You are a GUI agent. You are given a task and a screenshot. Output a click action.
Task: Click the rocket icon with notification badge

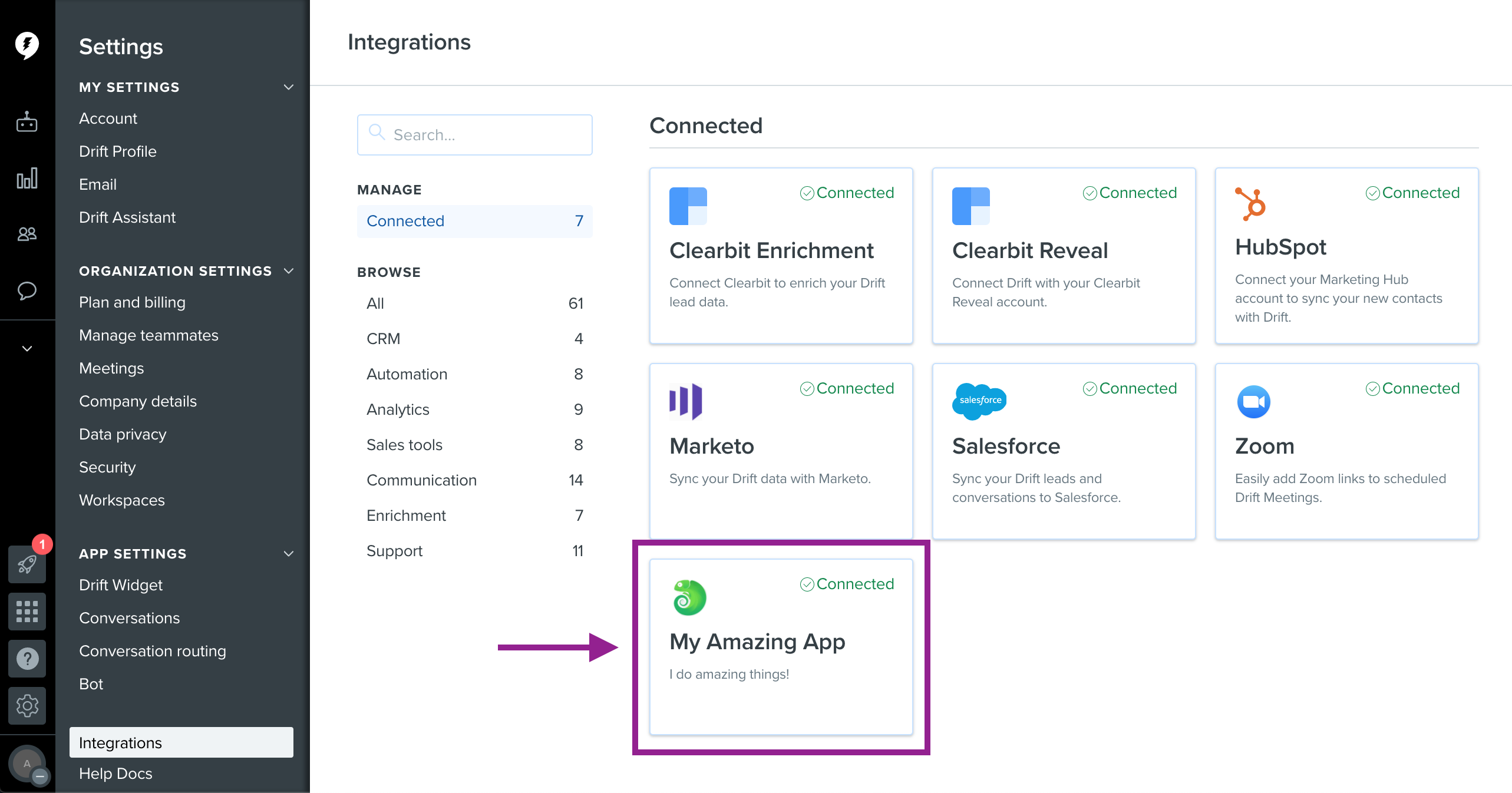[x=27, y=564]
